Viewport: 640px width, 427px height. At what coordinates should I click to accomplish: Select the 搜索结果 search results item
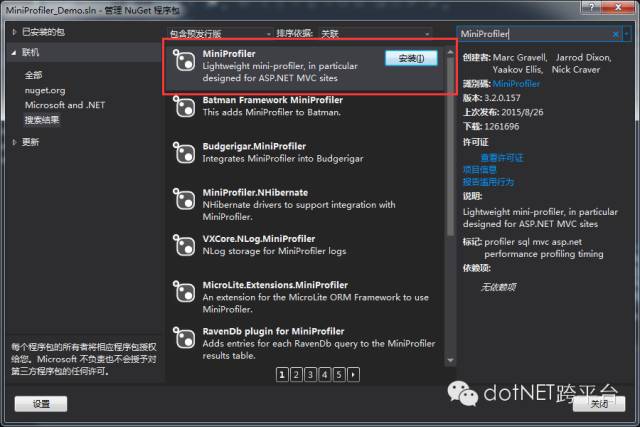(x=42, y=120)
